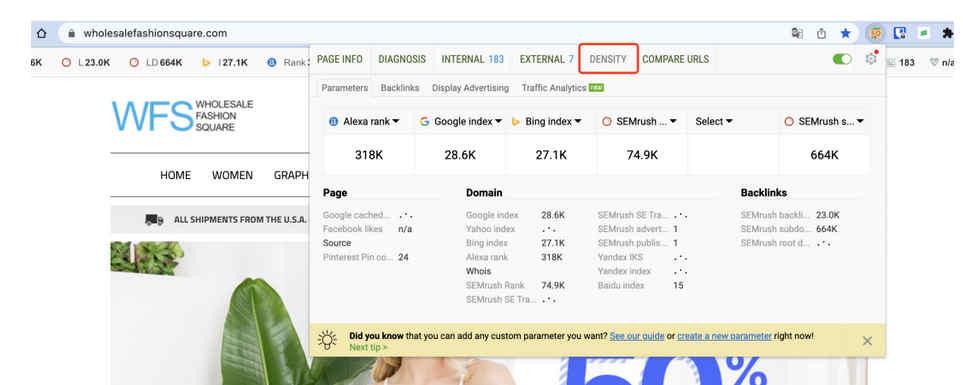Viewport: 963px width, 385px height.
Task: Switch to the PAGE INFO tab
Action: pos(340,59)
